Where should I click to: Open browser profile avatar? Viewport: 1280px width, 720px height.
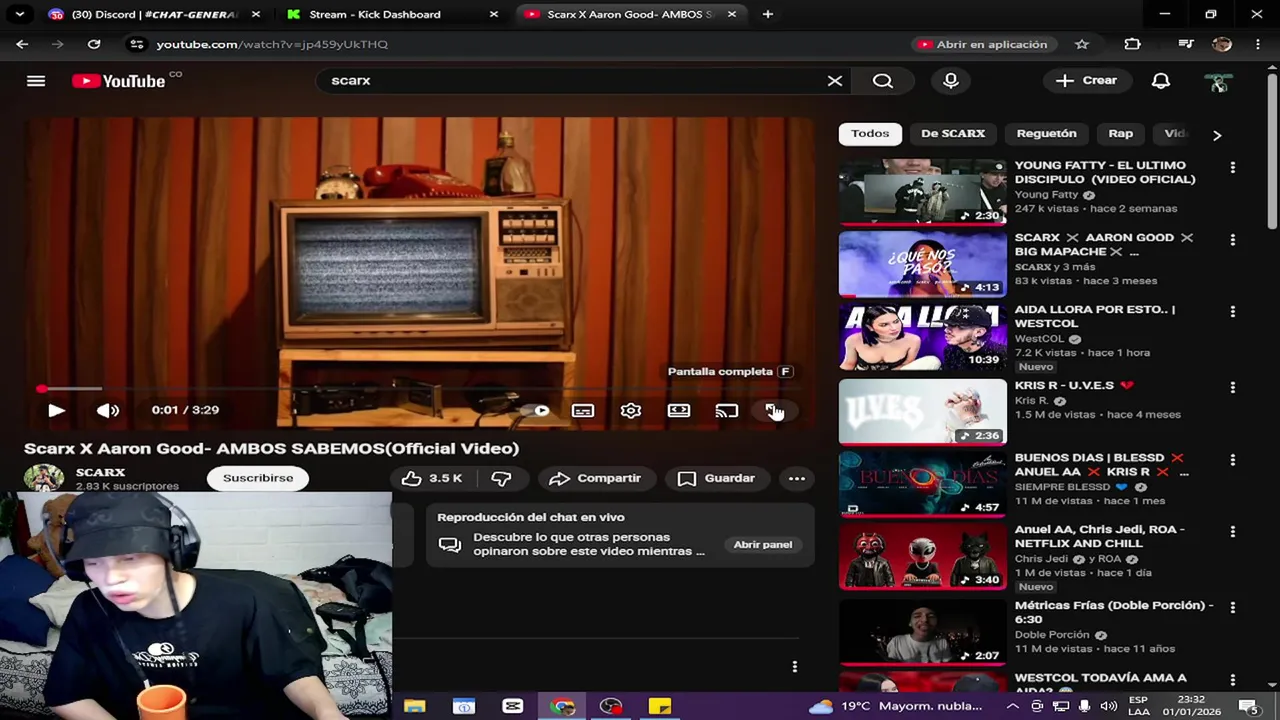1221,44
